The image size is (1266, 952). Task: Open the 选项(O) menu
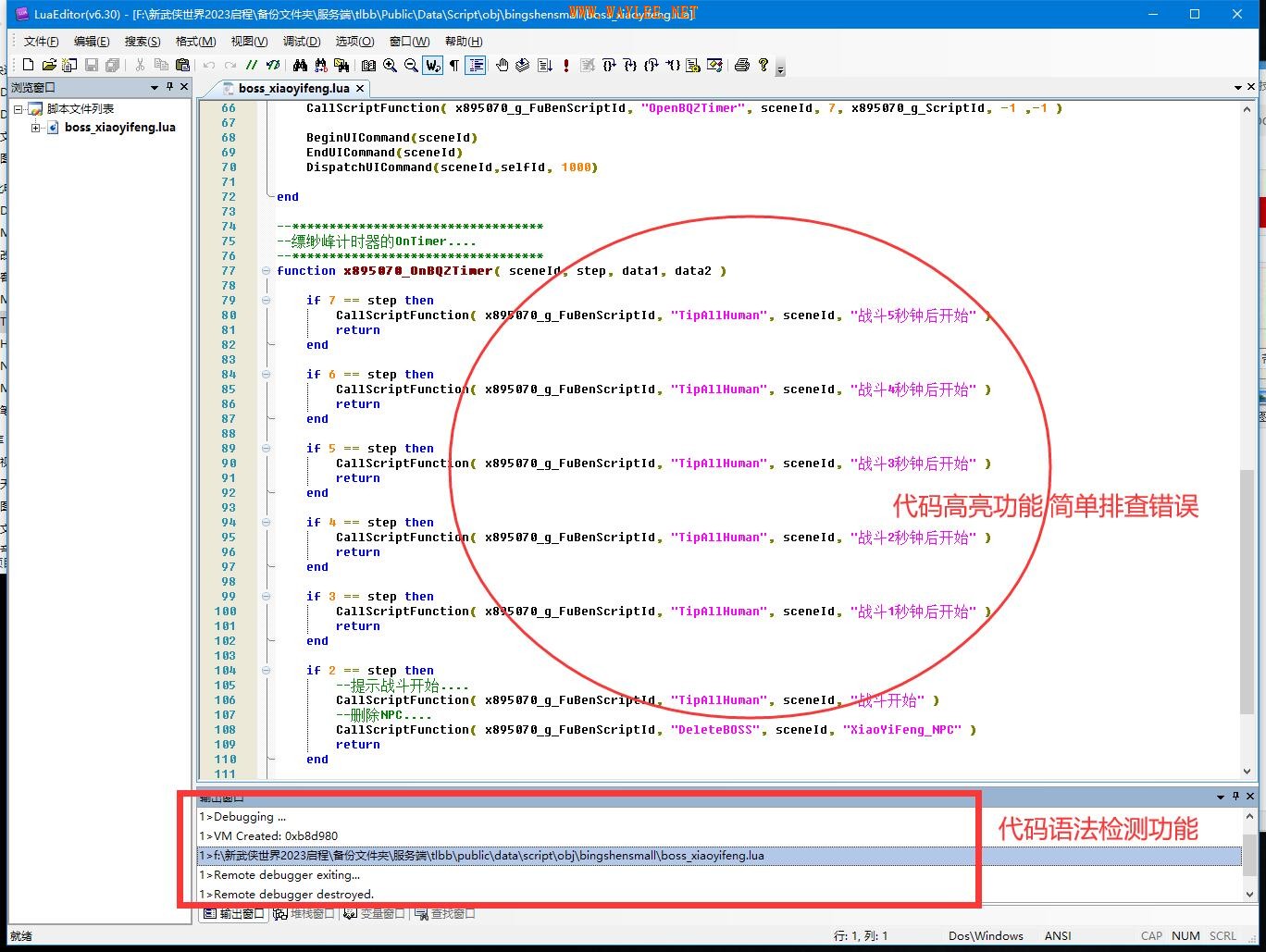pos(354,42)
